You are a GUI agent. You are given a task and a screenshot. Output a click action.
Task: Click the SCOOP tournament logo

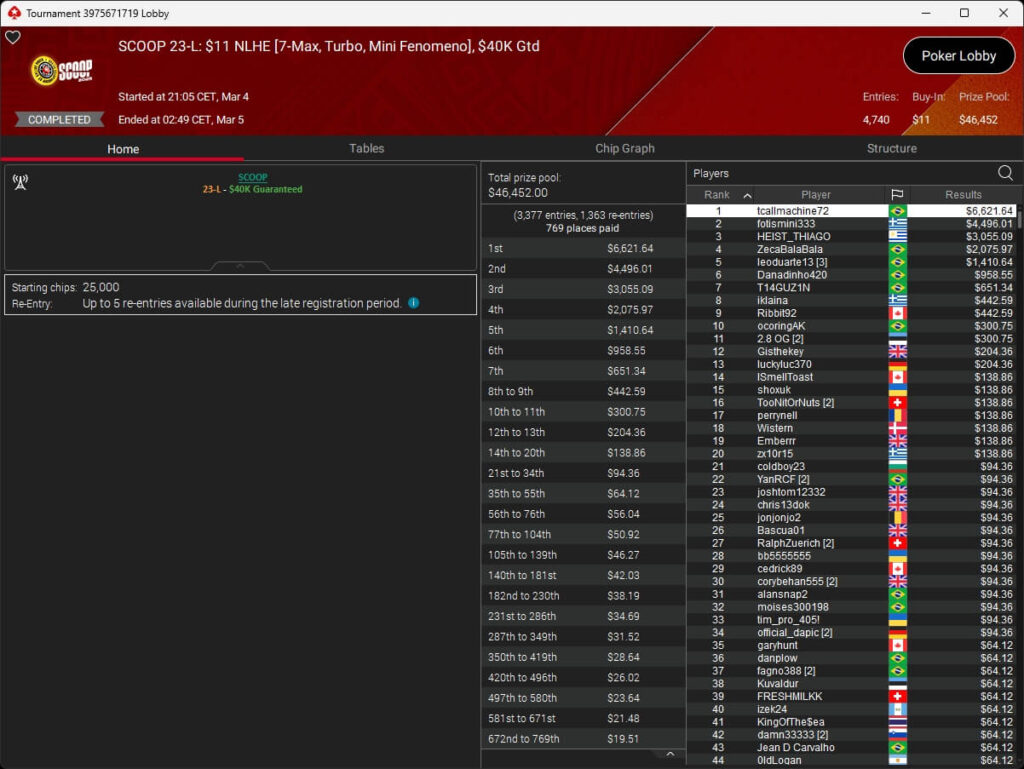pyautogui.click(x=62, y=70)
